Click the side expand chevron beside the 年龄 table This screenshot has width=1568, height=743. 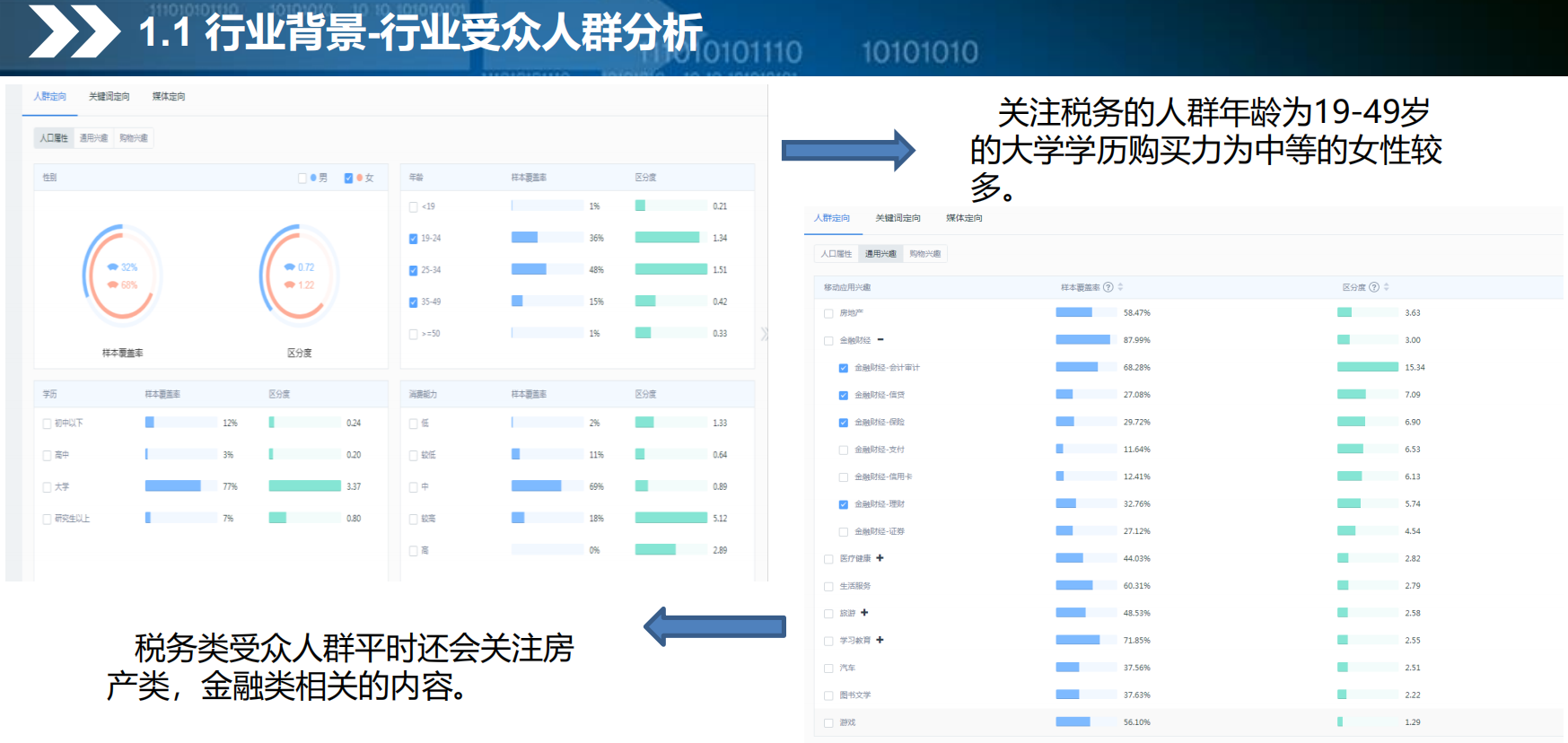click(x=764, y=334)
